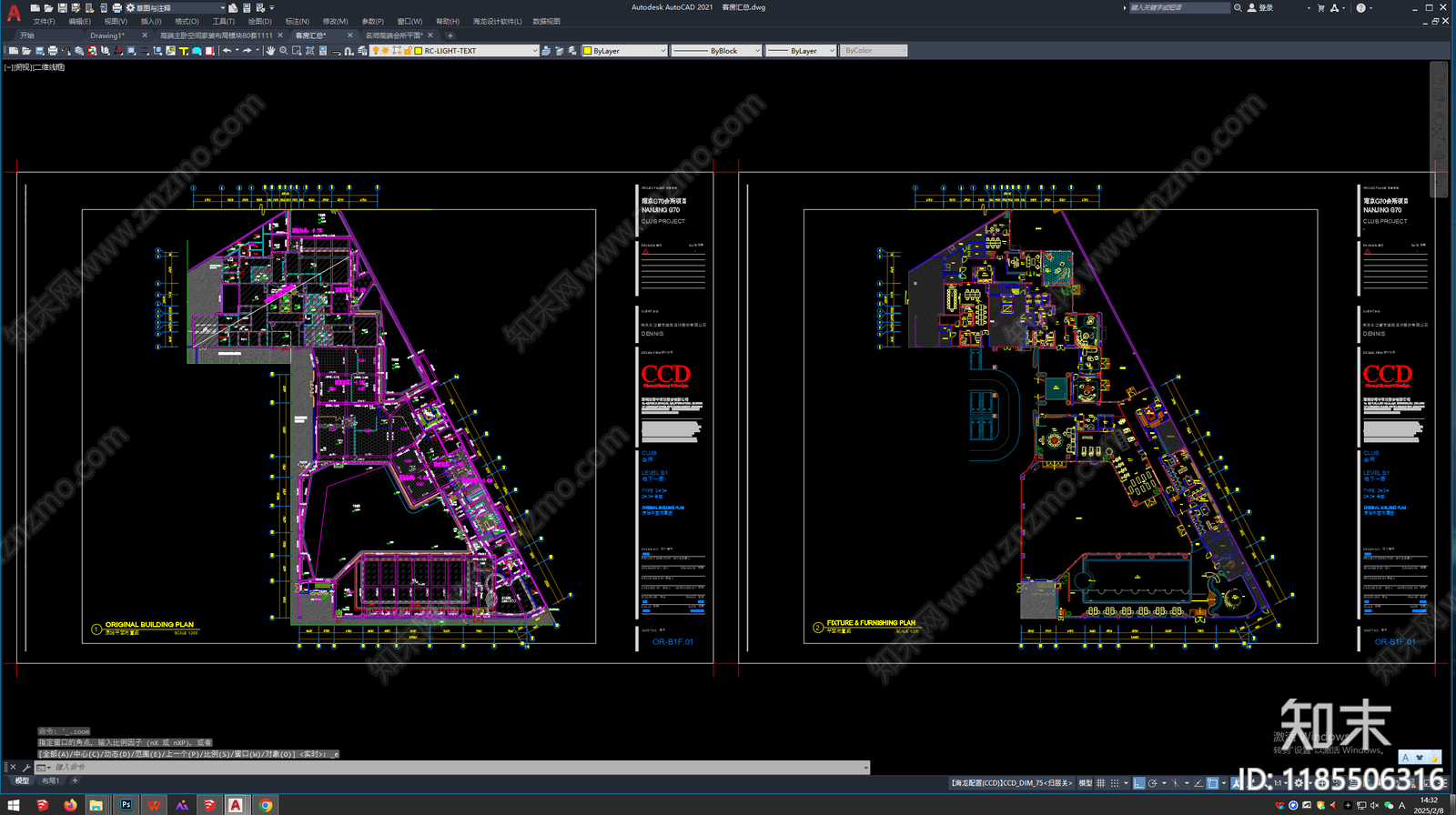The image size is (1456, 815).
Task: Click the new drawing tab plus button
Action: pyautogui.click(x=450, y=35)
